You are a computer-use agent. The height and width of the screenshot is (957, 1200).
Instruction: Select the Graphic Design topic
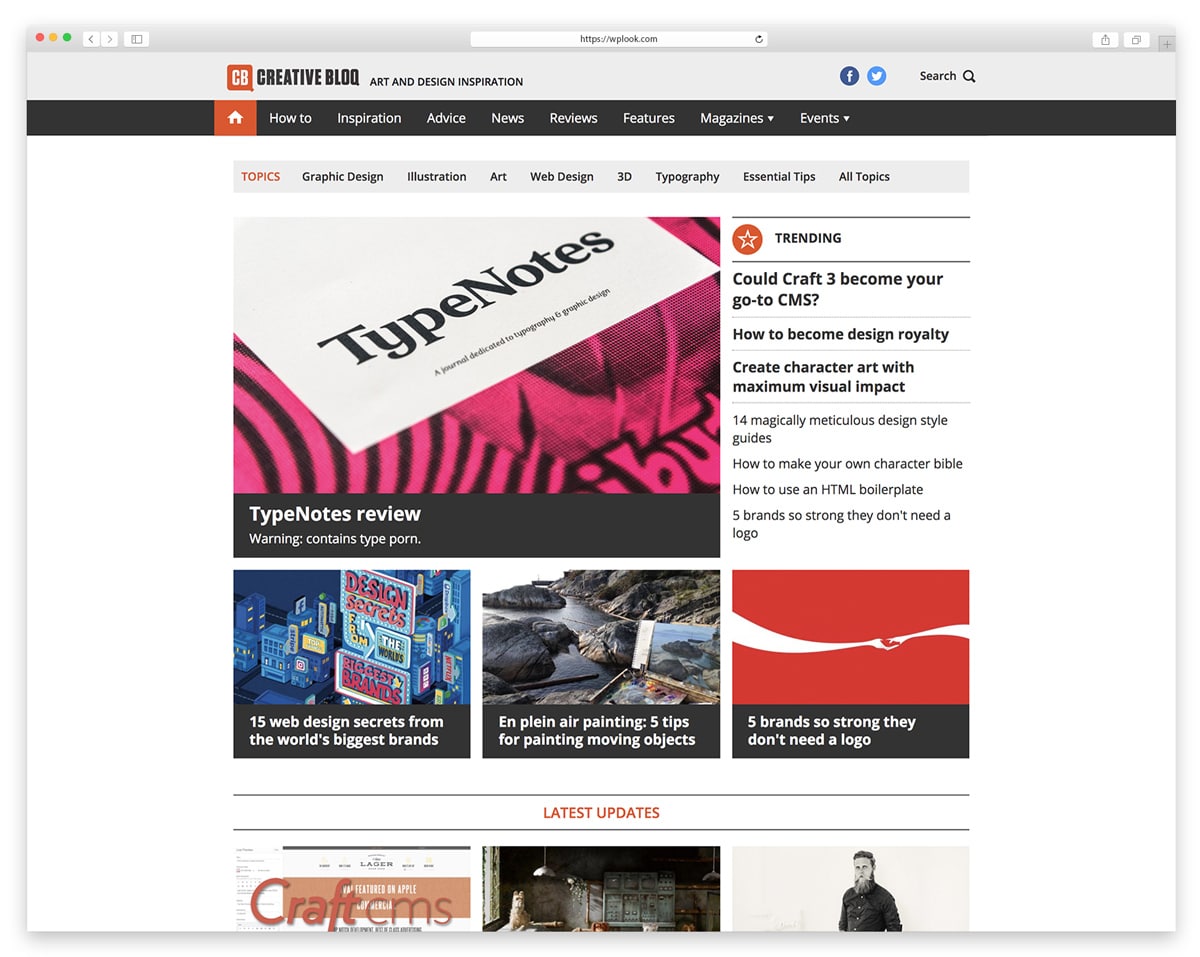343,177
